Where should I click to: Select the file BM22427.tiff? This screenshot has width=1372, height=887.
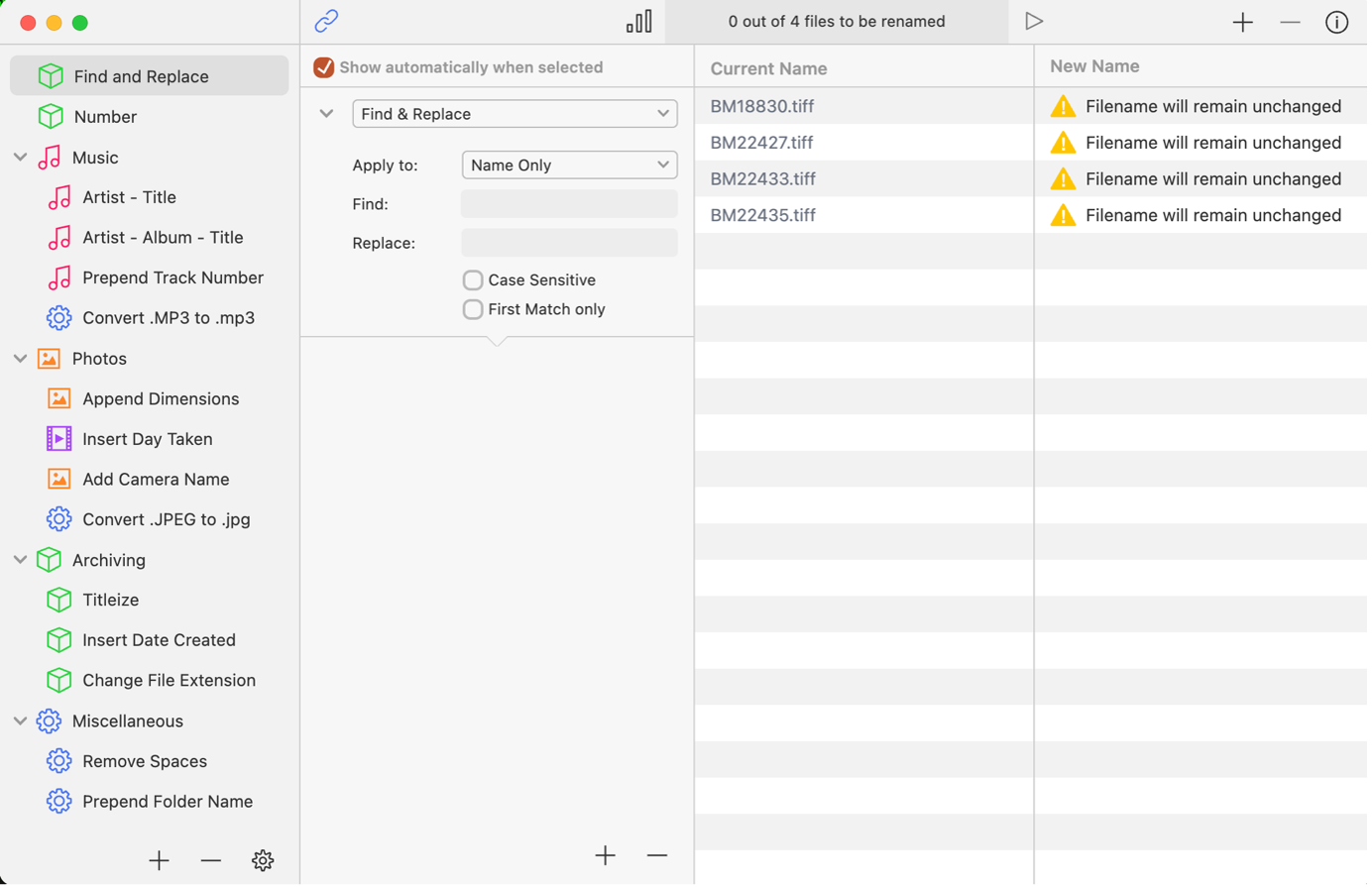click(762, 143)
